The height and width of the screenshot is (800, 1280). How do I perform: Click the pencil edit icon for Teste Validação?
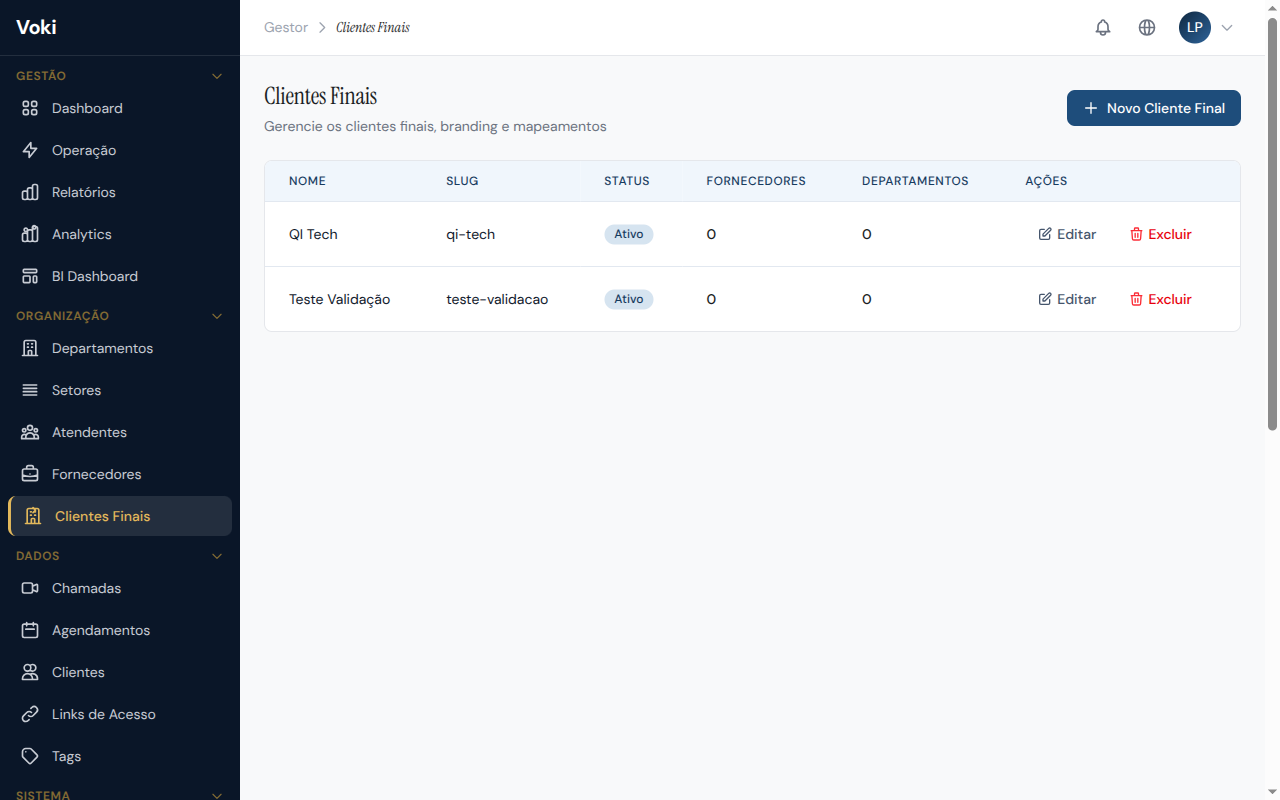tap(1045, 299)
